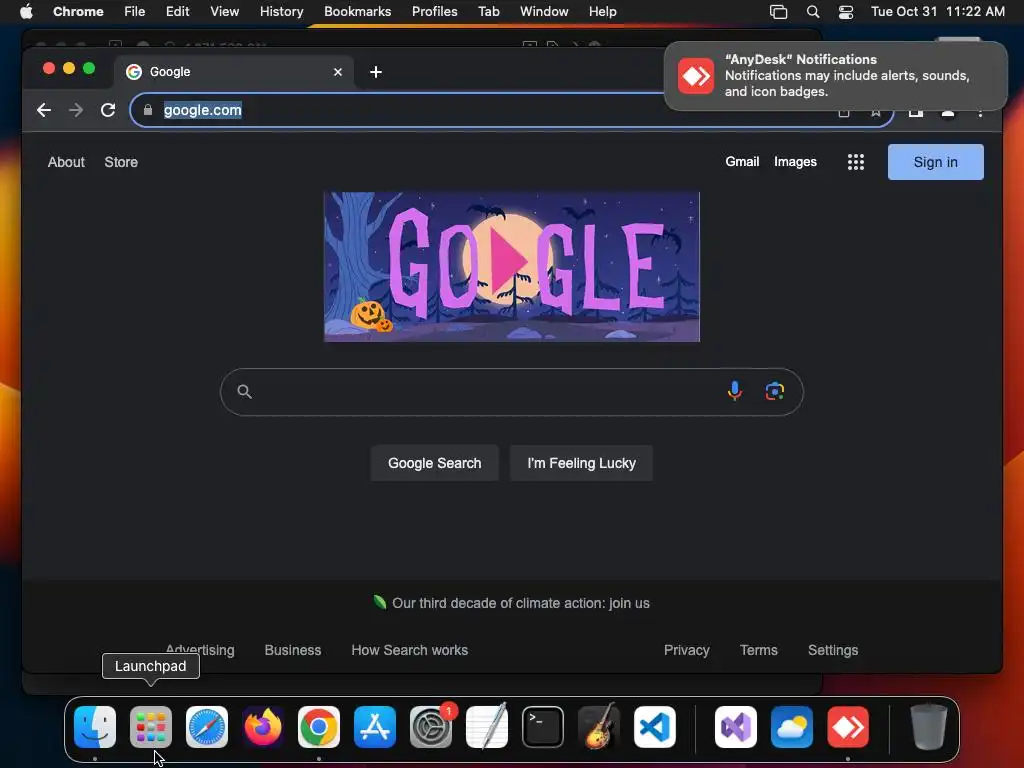This screenshot has height=768, width=1024.
Task: Follow the climate action join us link
Action: coord(520,603)
